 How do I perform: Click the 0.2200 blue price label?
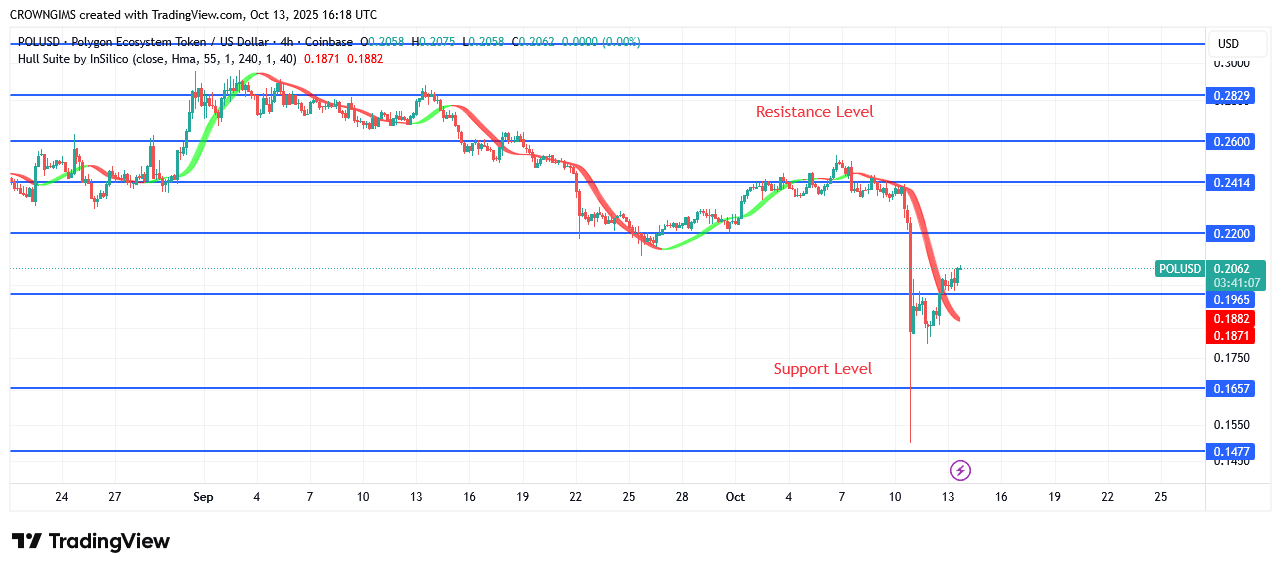coord(1231,234)
